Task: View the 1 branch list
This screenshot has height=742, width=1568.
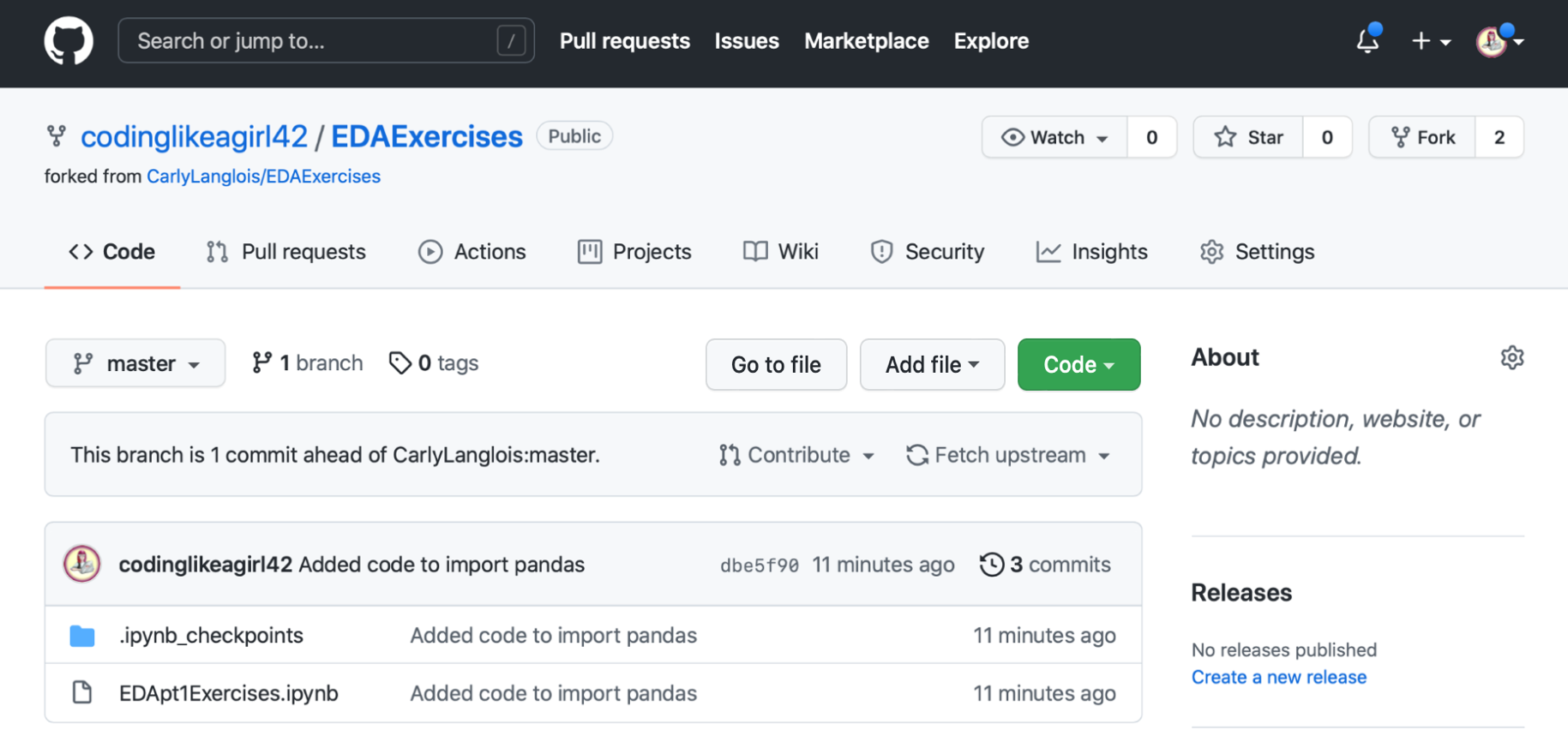Action: coord(308,363)
